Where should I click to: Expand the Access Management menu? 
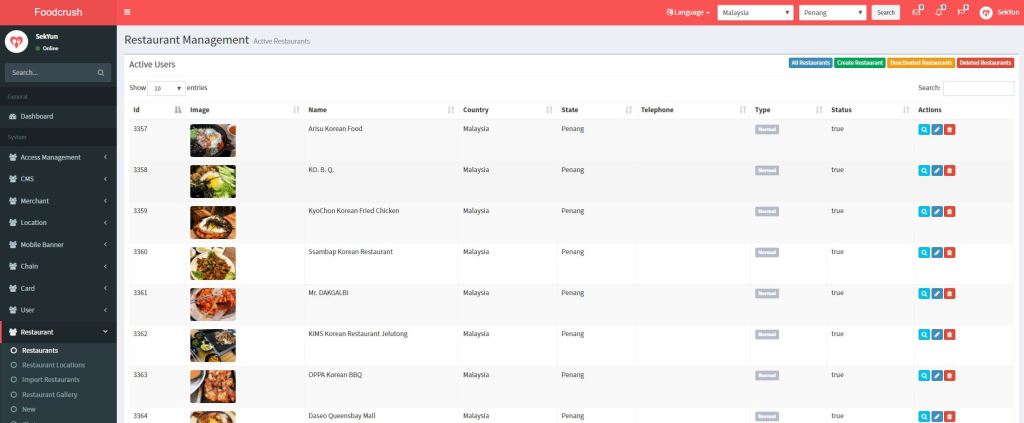57,157
